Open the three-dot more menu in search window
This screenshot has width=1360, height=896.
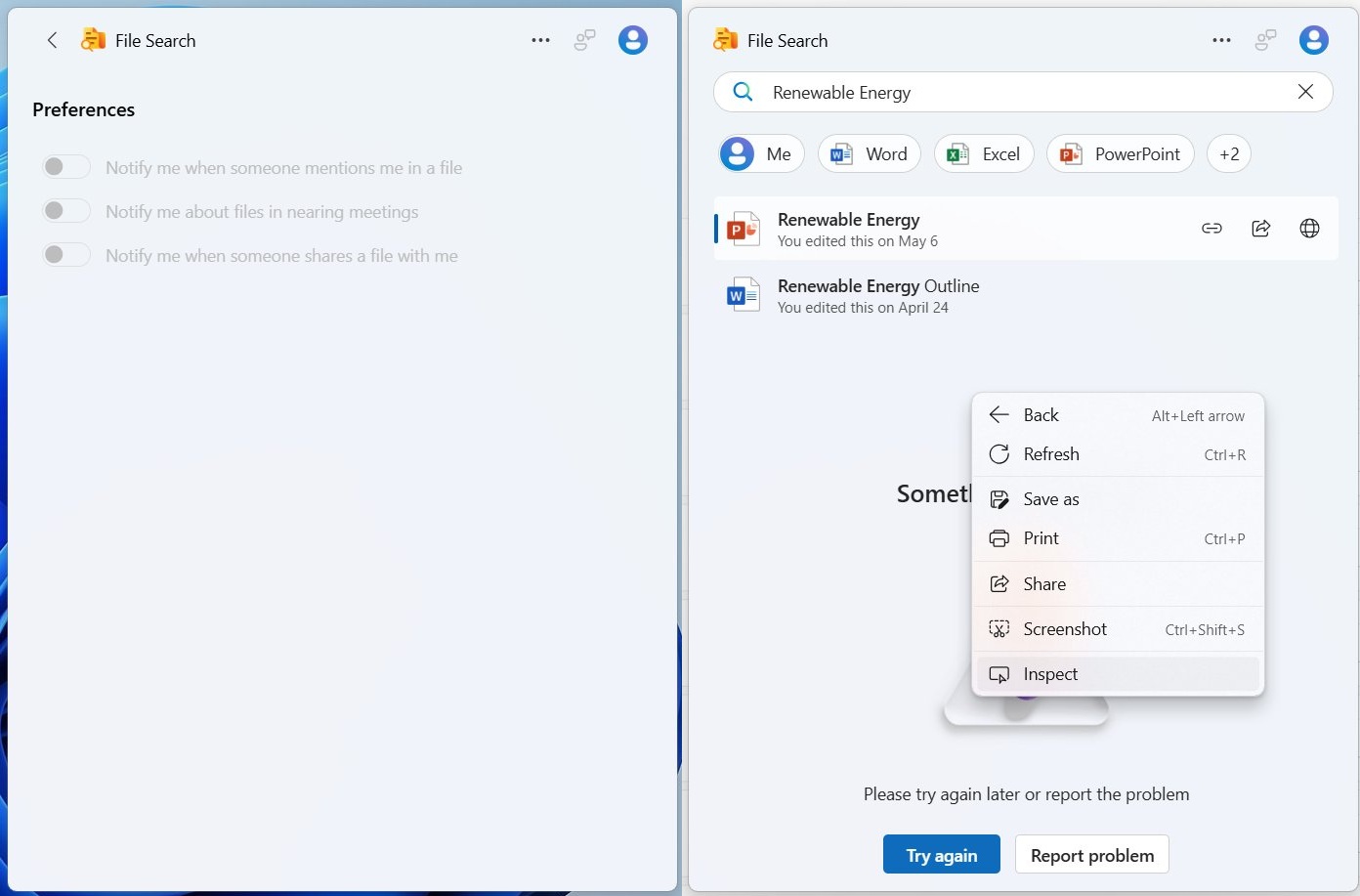tap(1221, 40)
